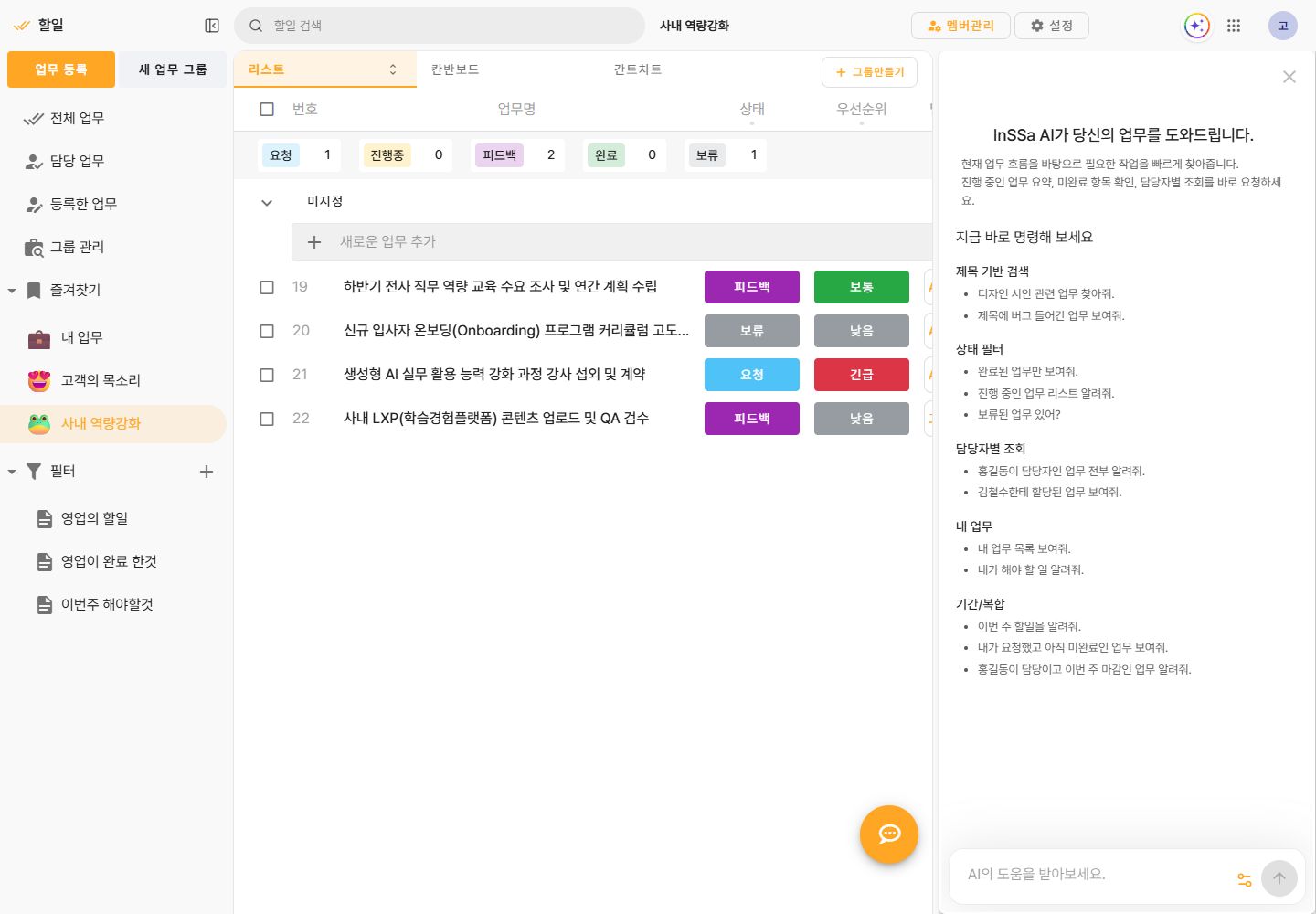Filter by the 요청 status chip
Viewport: 1316px width, 914px height.
click(300, 155)
